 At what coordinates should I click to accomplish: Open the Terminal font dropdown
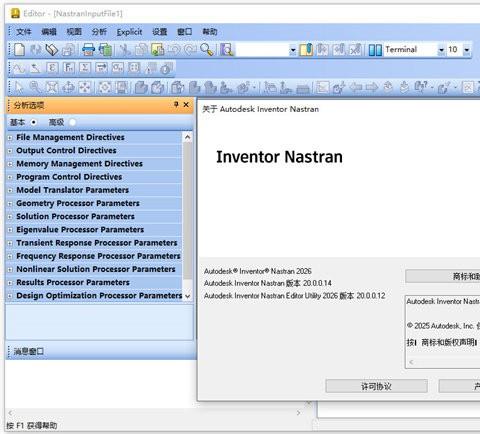click(x=441, y=50)
